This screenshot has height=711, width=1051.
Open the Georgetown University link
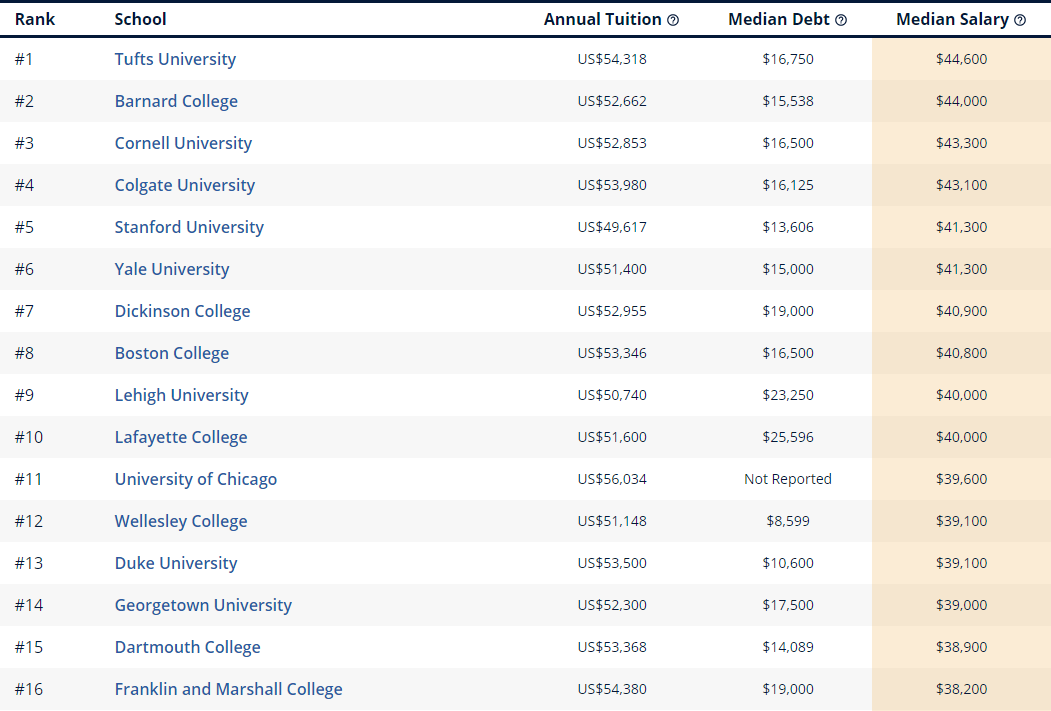click(x=203, y=605)
